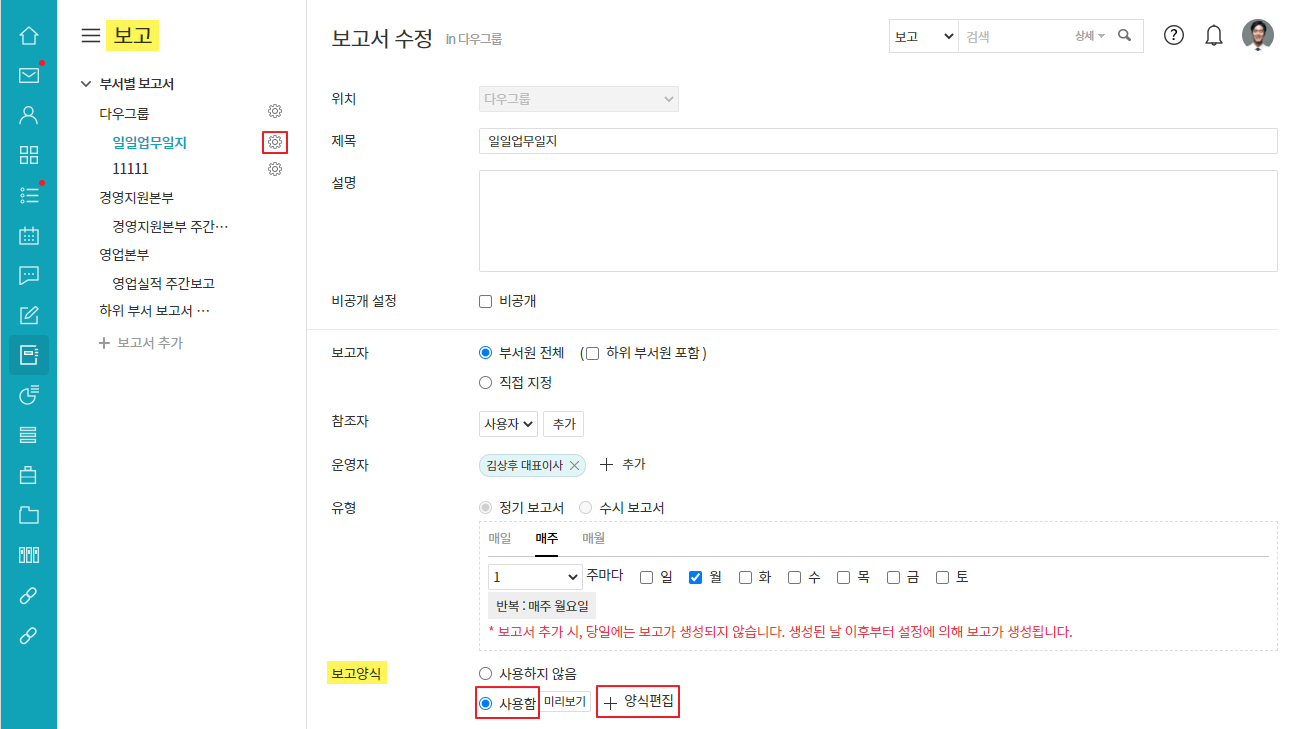Click the 양식편집 button
Image resolution: width=1300 pixels, height=729 pixels.
click(x=638, y=703)
